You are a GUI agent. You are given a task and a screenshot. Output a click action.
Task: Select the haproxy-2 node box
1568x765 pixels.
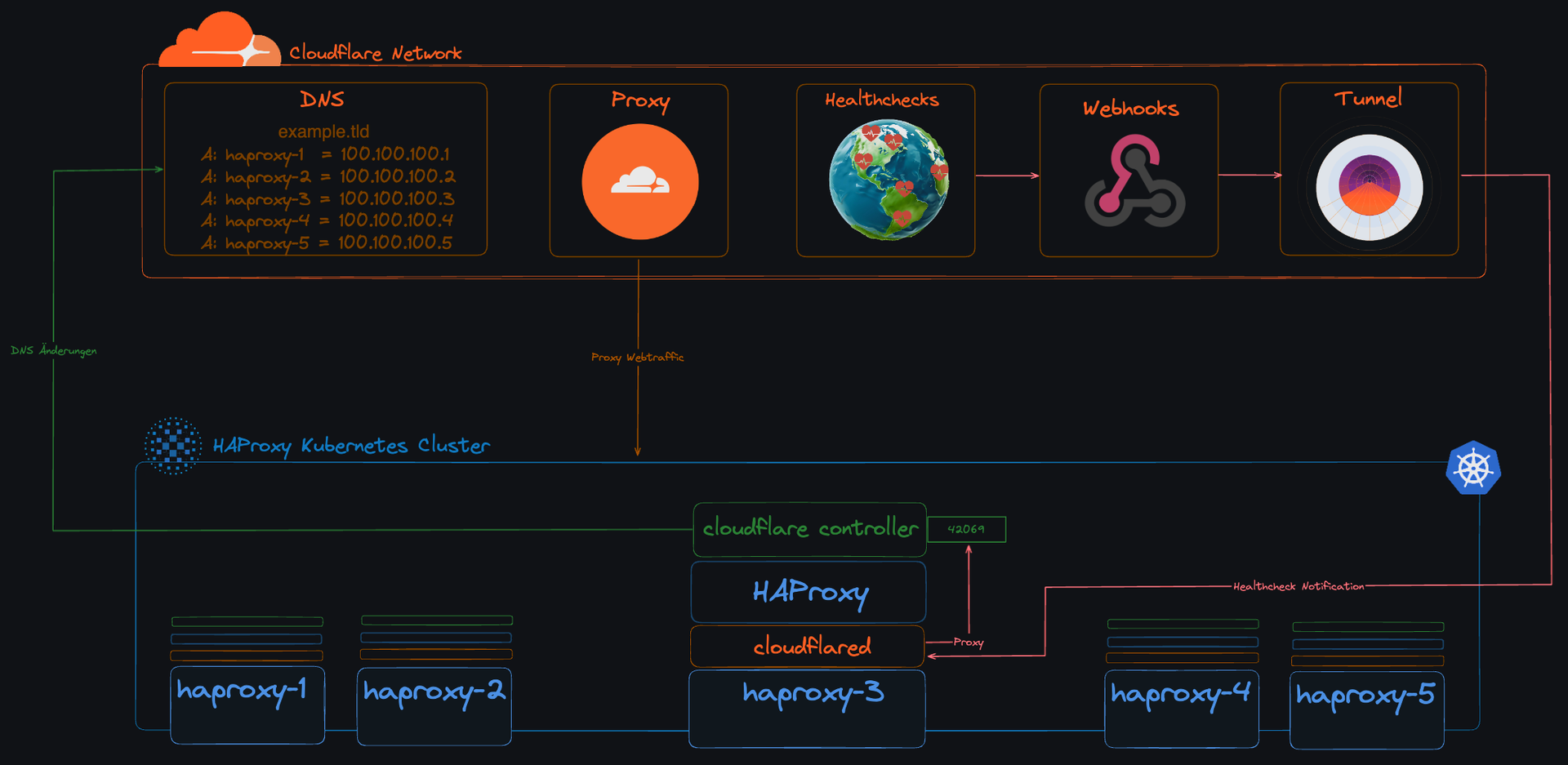point(434,706)
